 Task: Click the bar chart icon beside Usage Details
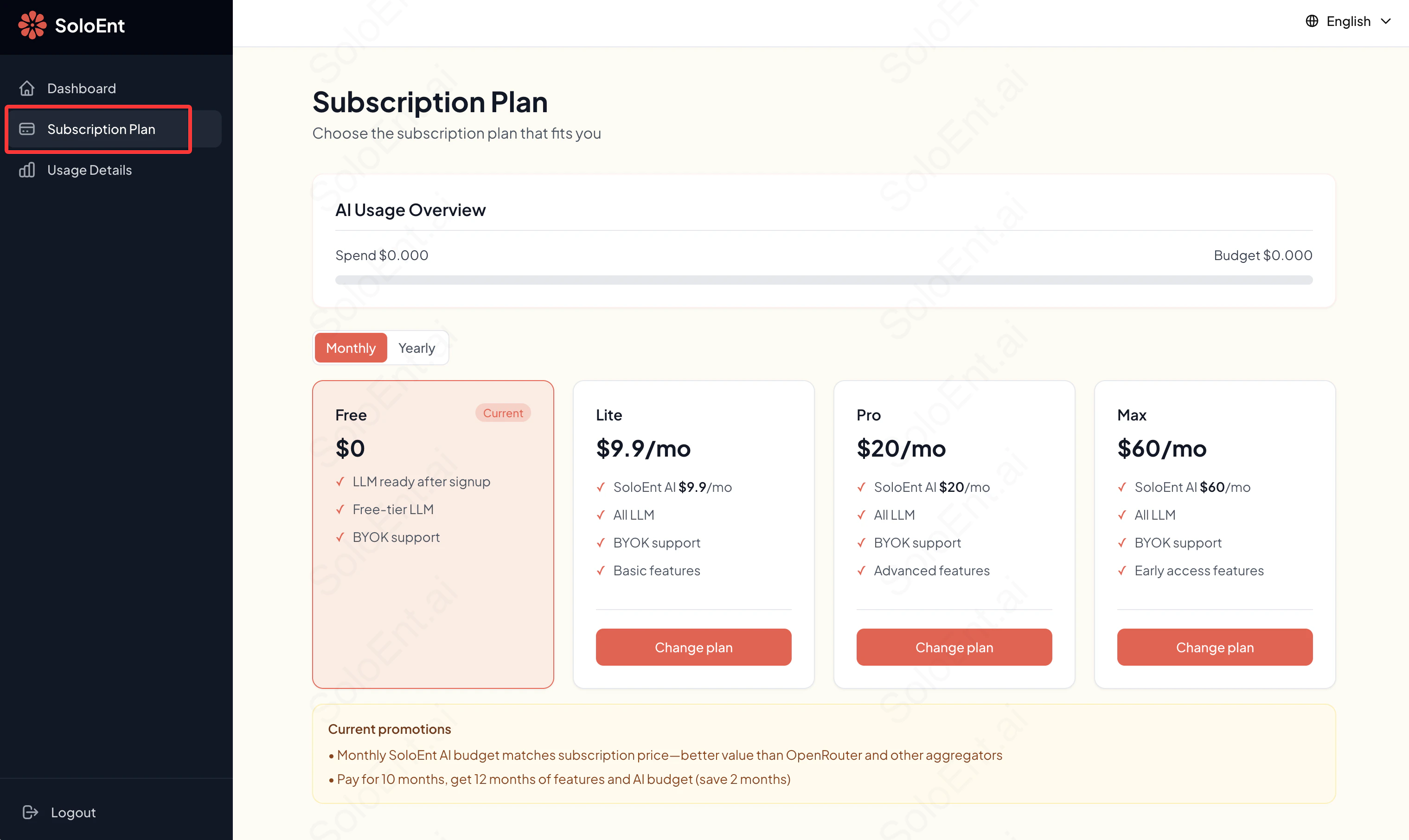pos(26,170)
